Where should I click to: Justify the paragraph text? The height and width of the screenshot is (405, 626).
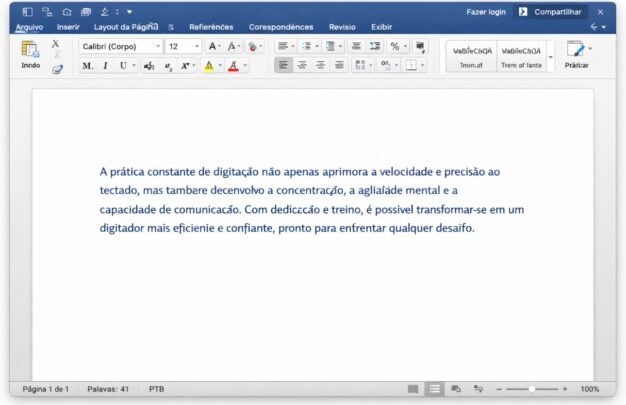click(x=339, y=65)
